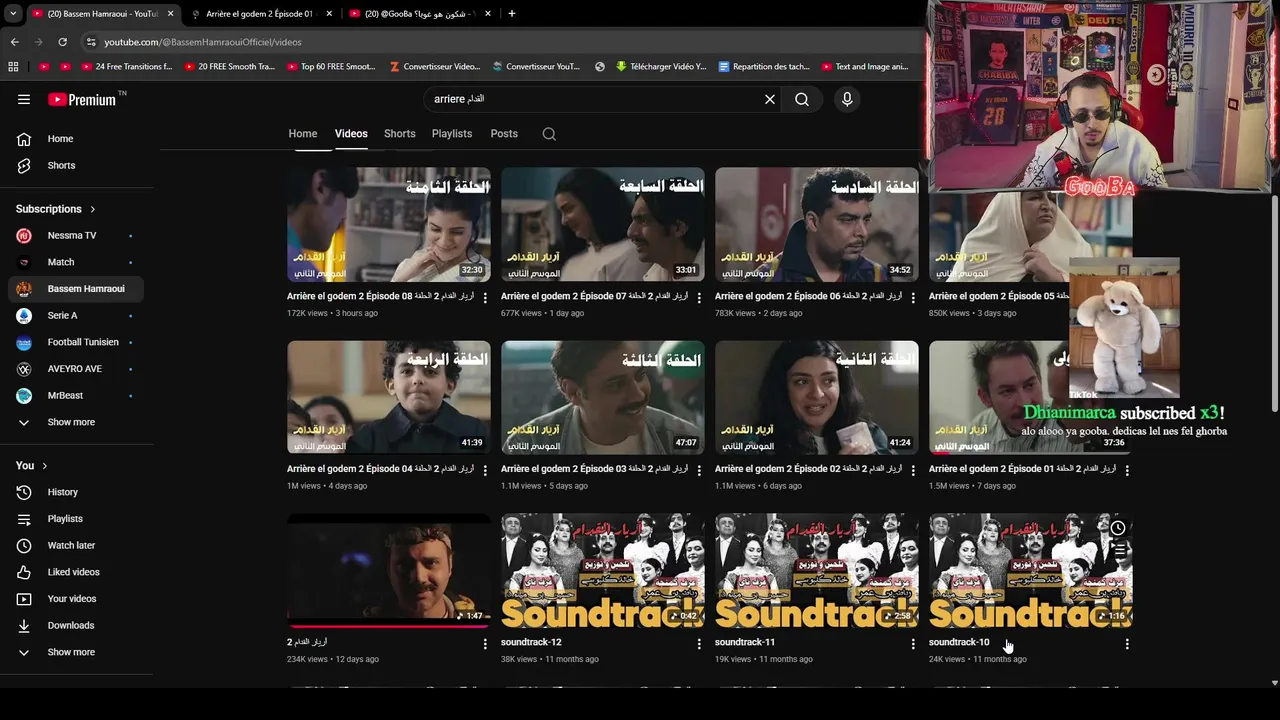This screenshot has width=1280, height=720.
Task: Show more subscriptions
Action: click(76, 422)
